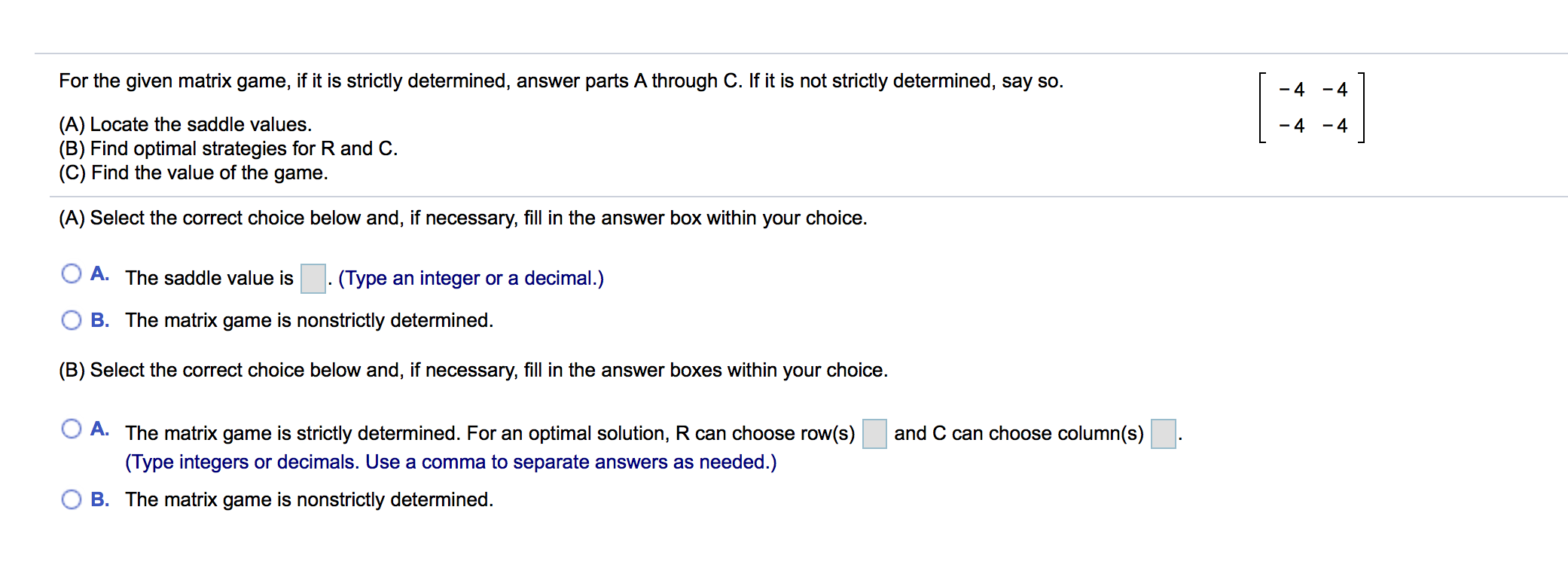Screen dimensions: 1568x568
Task: Click the part (A) instruction line
Action: tap(462, 218)
